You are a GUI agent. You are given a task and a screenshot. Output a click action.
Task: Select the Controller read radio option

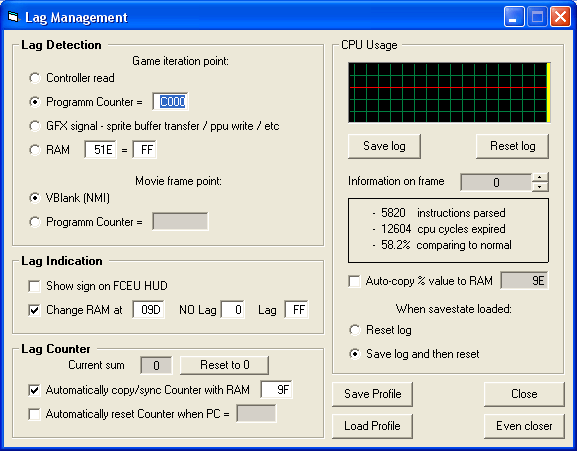[35, 78]
